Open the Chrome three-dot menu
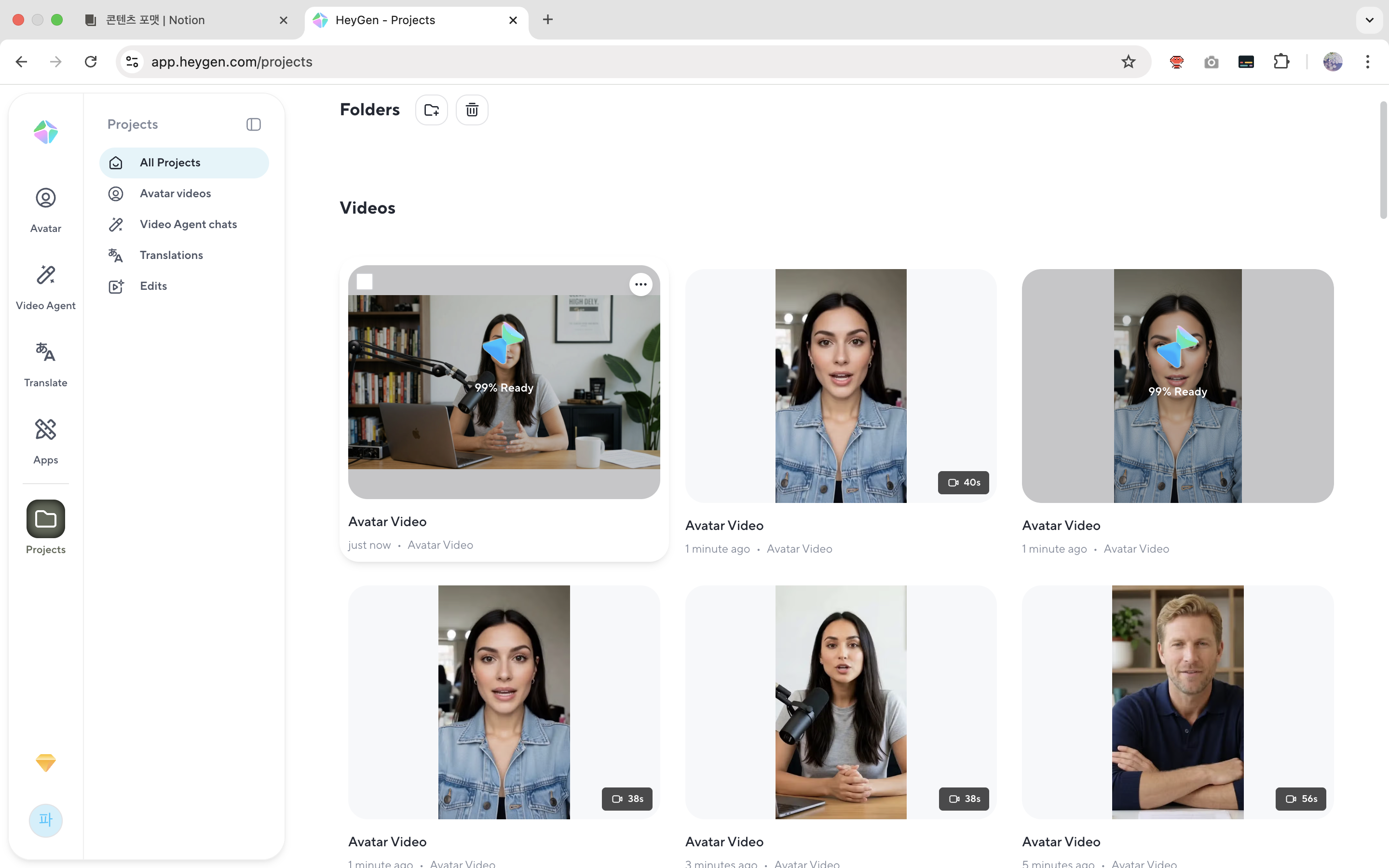 (1367, 61)
